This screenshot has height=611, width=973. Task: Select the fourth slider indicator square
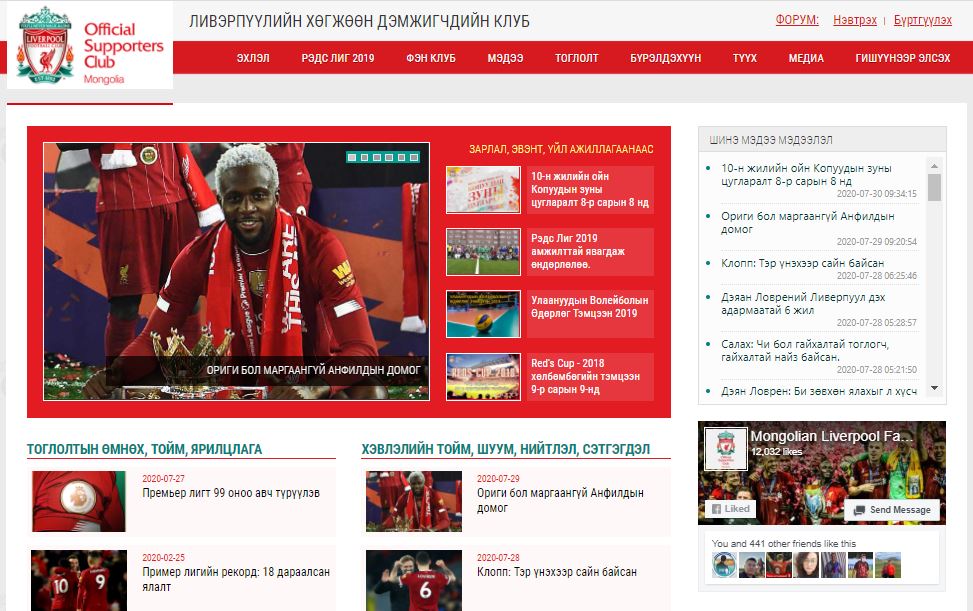click(x=389, y=158)
